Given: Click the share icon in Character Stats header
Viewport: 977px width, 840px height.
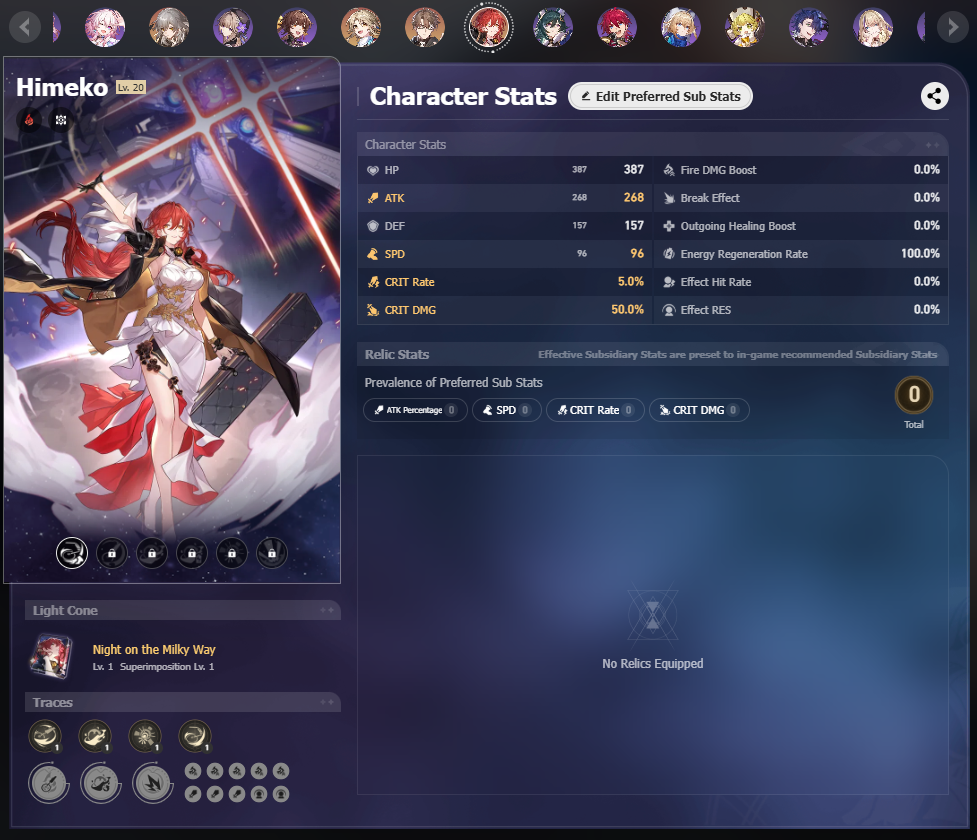Looking at the screenshot, I should [935, 96].
